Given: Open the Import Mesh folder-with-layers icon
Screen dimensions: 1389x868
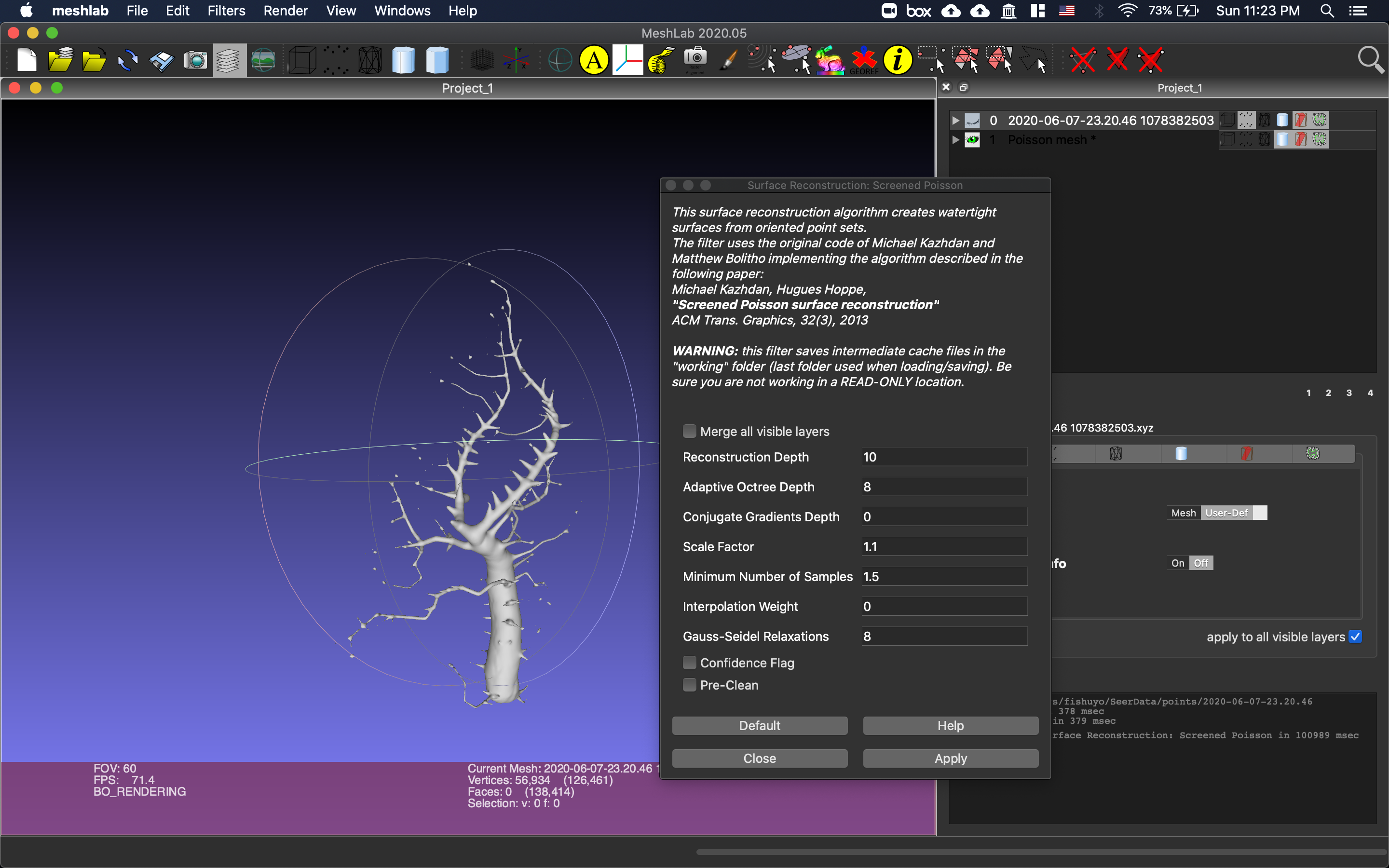Looking at the screenshot, I should click(x=60, y=60).
